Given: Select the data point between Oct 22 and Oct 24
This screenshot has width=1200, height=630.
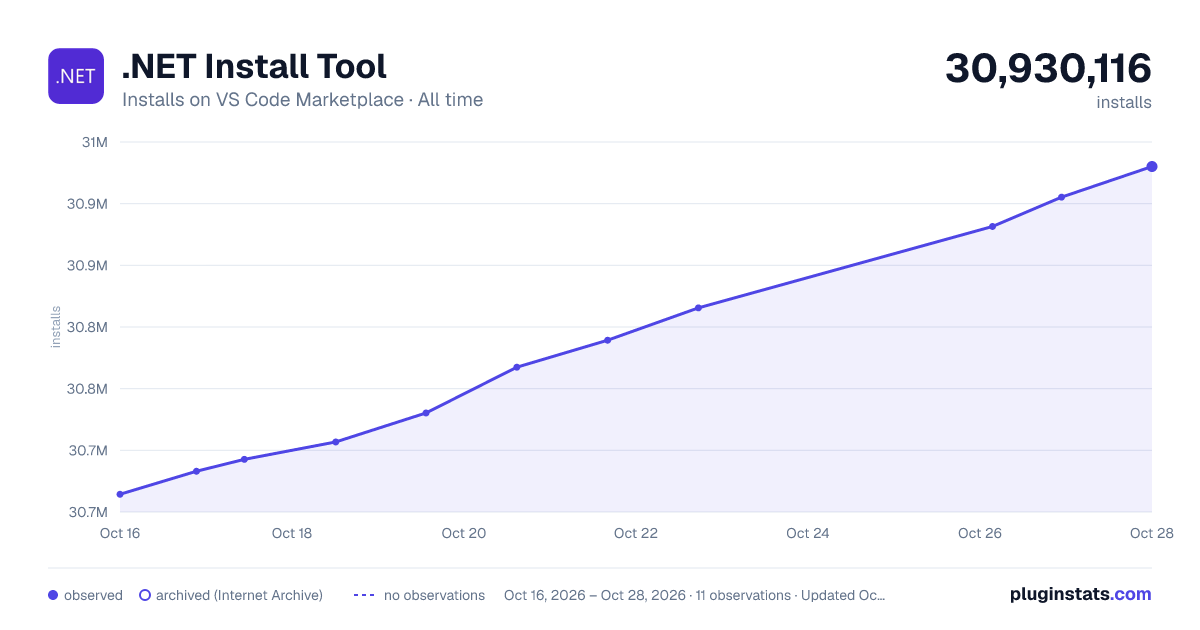Looking at the screenshot, I should pyautogui.click(x=698, y=308).
